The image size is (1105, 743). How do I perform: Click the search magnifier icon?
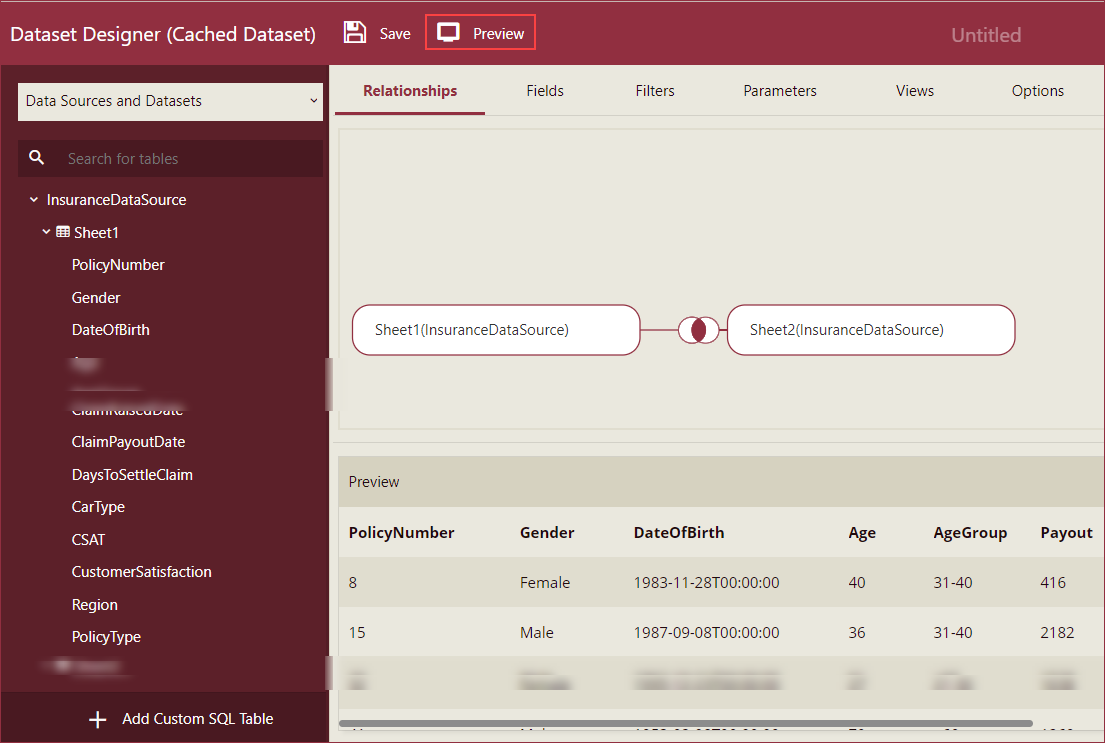(x=37, y=158)
